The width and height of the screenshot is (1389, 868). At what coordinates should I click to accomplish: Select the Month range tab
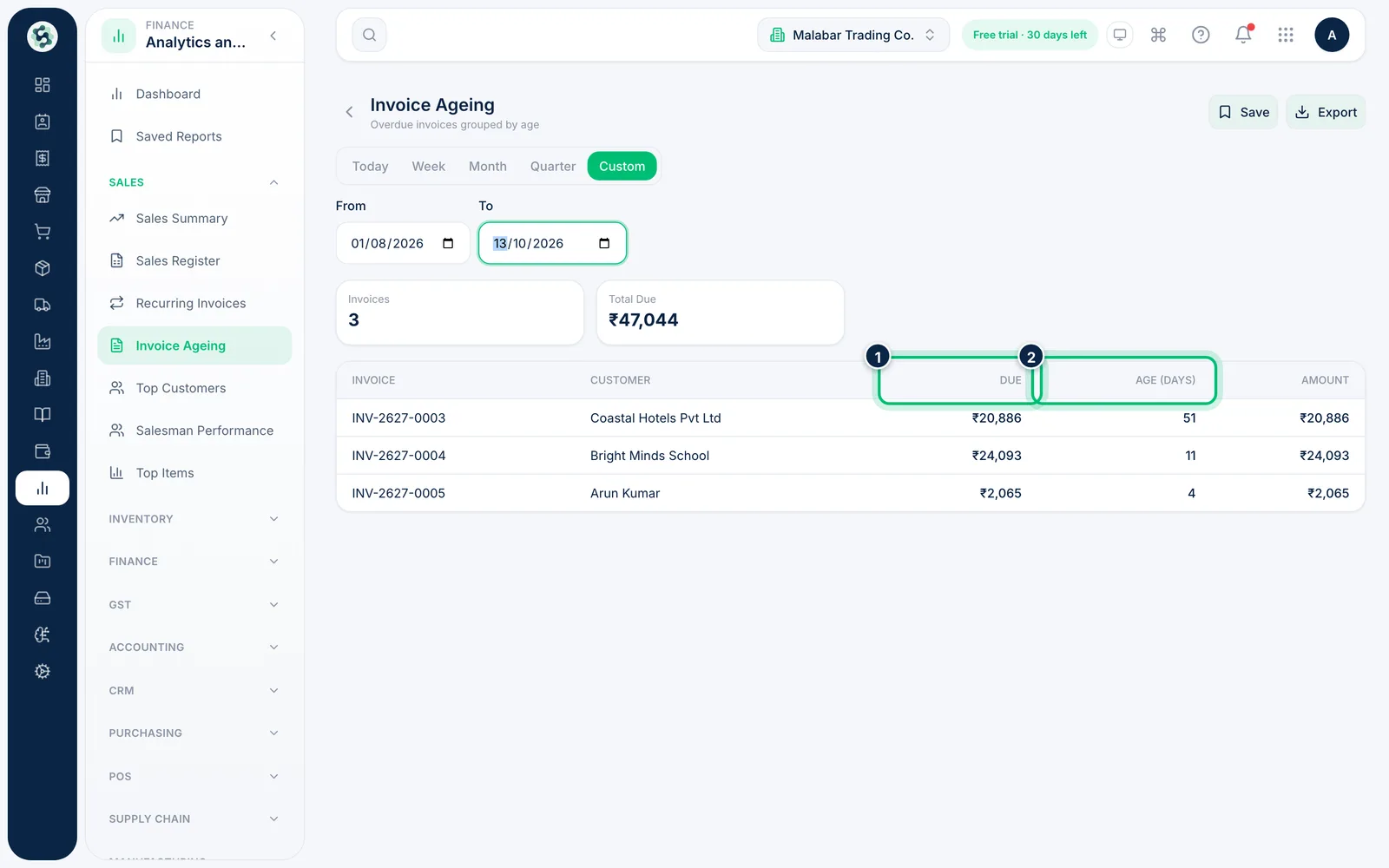click(488, 167)
